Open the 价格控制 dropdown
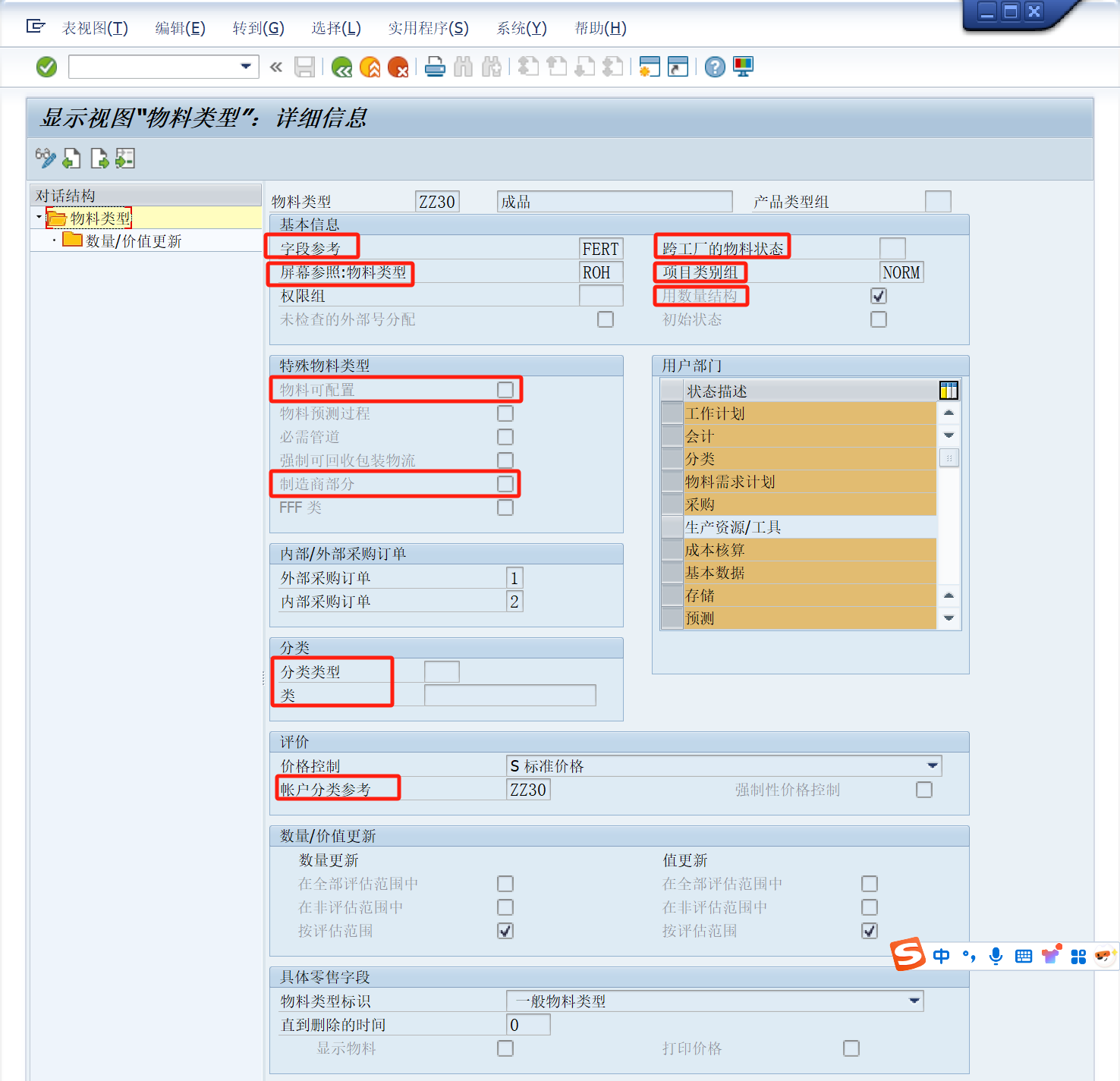This screenshot has width=1120, height=1081. click(x=933, y=765)
